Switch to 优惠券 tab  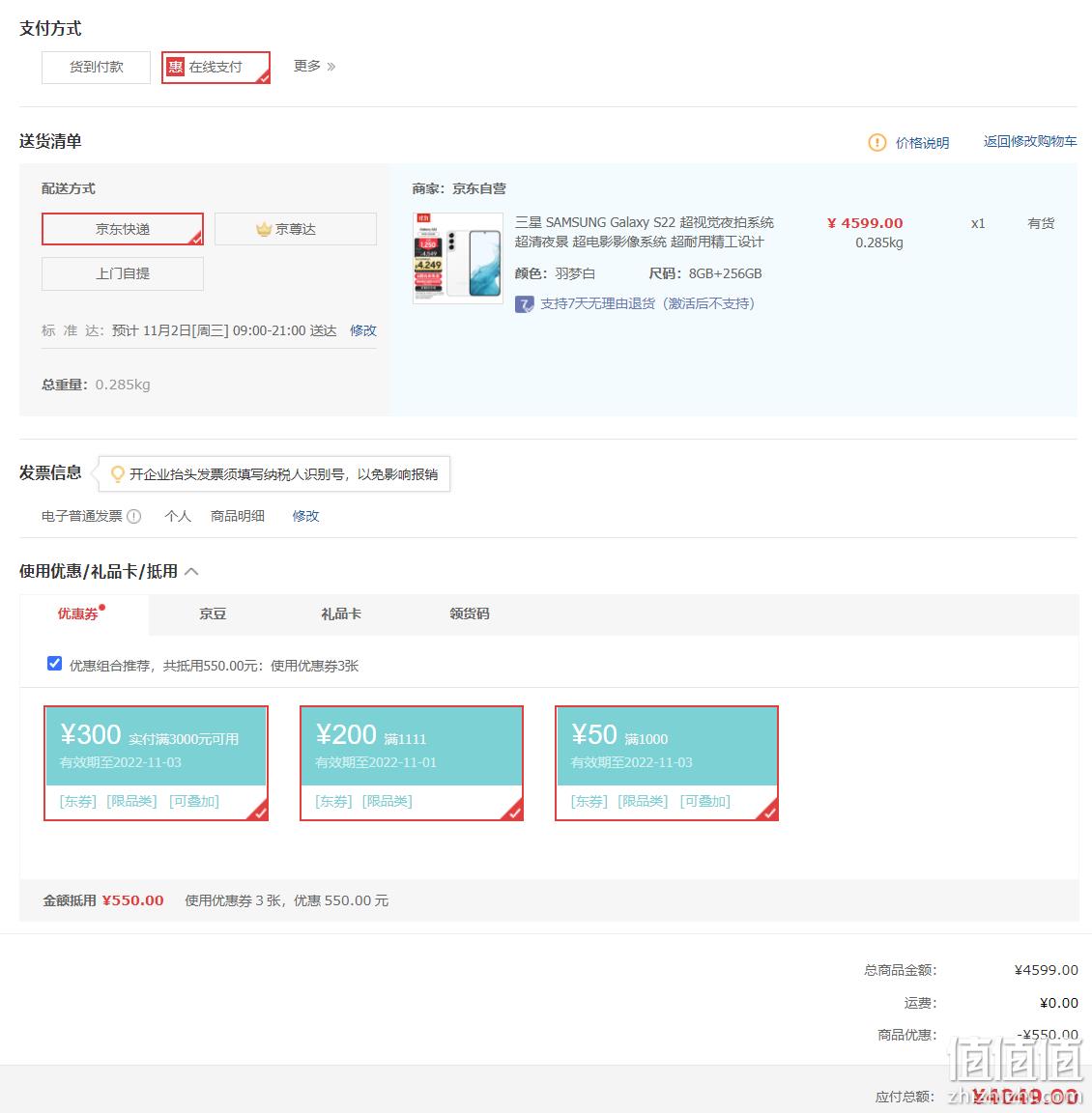pyautogui.click(x=78, y=614)
